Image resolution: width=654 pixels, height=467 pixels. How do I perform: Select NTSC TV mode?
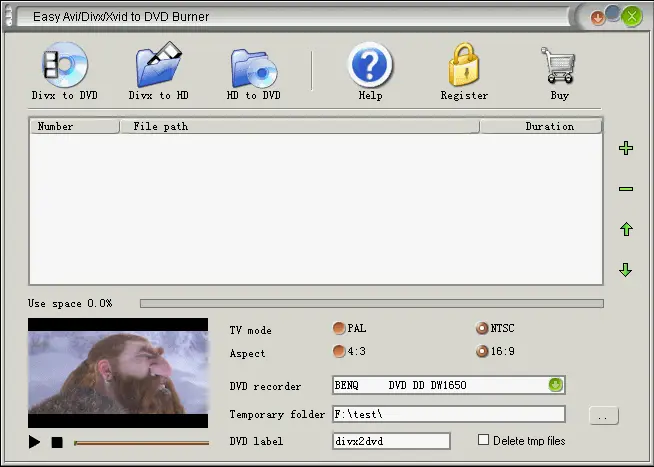point(483,329)
